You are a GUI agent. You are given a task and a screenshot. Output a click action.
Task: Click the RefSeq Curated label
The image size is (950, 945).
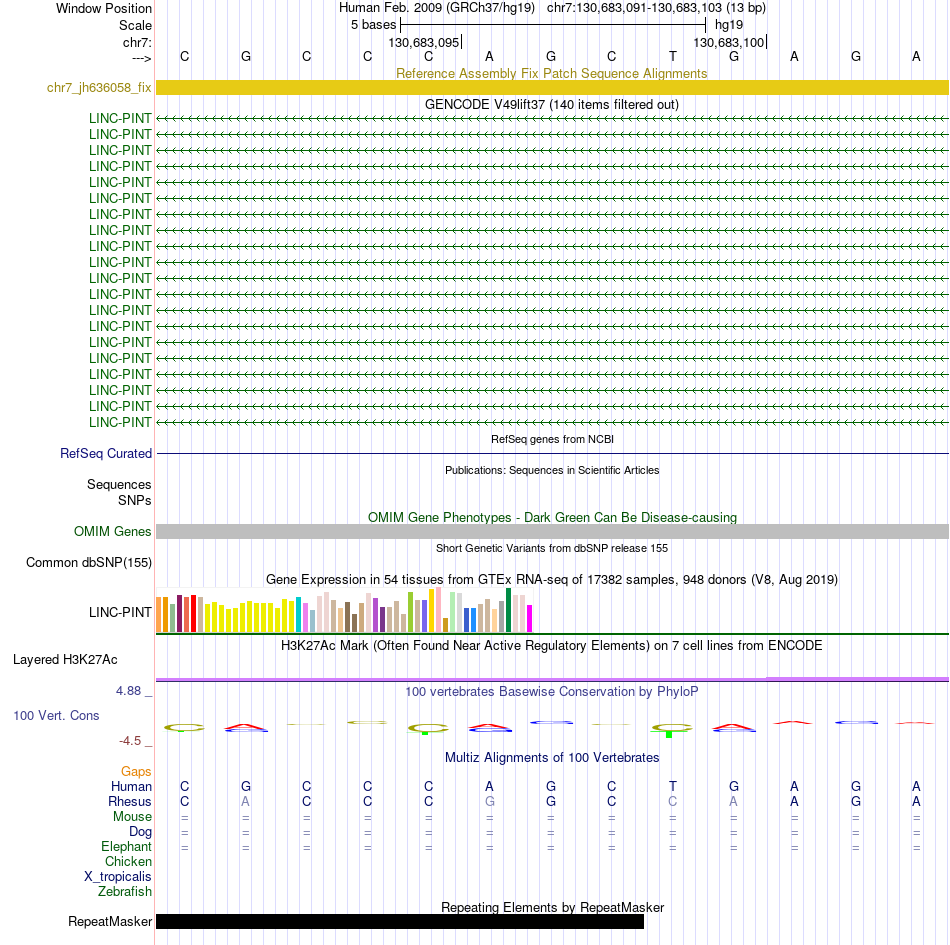pos(105,453)
